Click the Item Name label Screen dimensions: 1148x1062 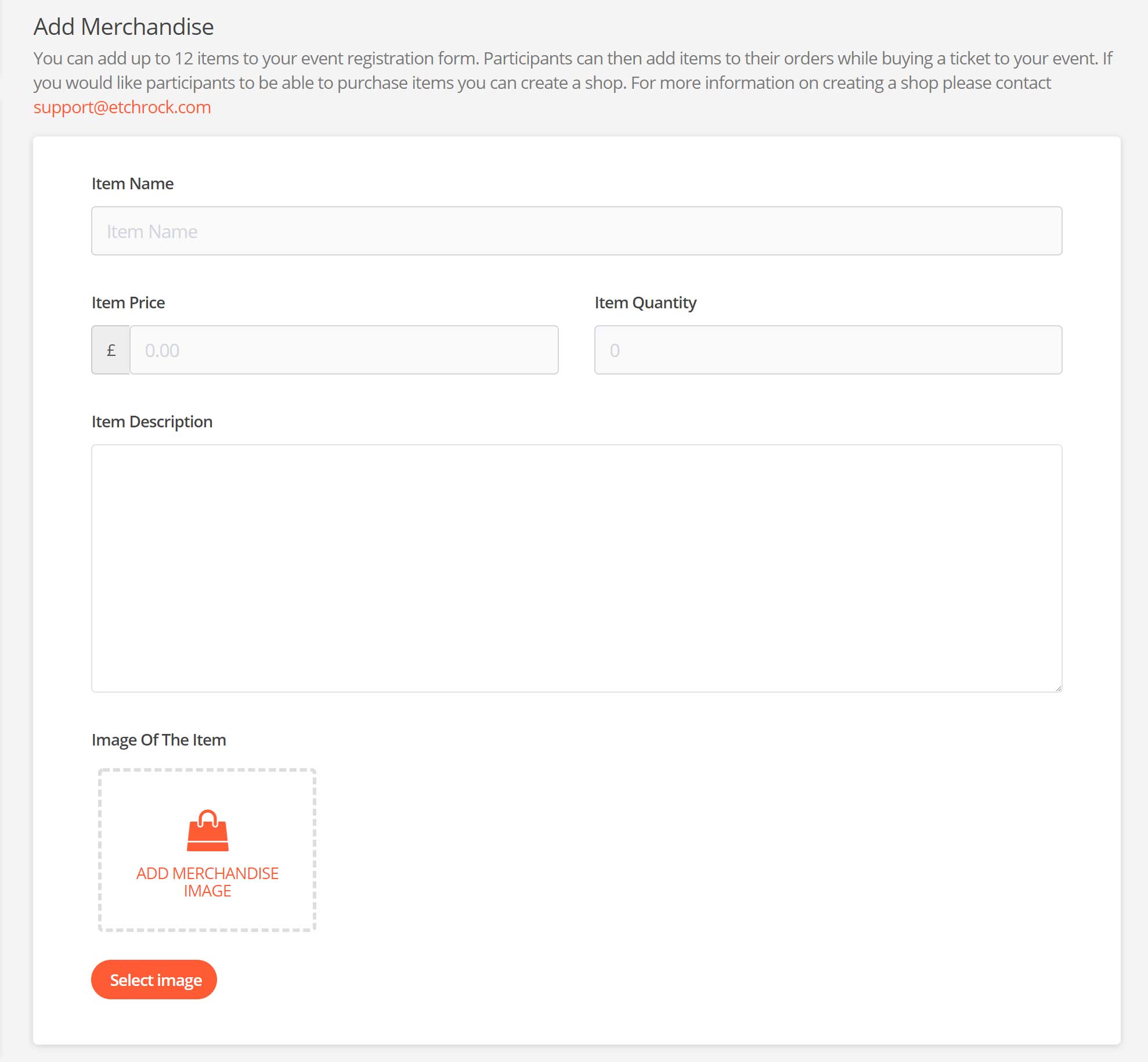132,183
